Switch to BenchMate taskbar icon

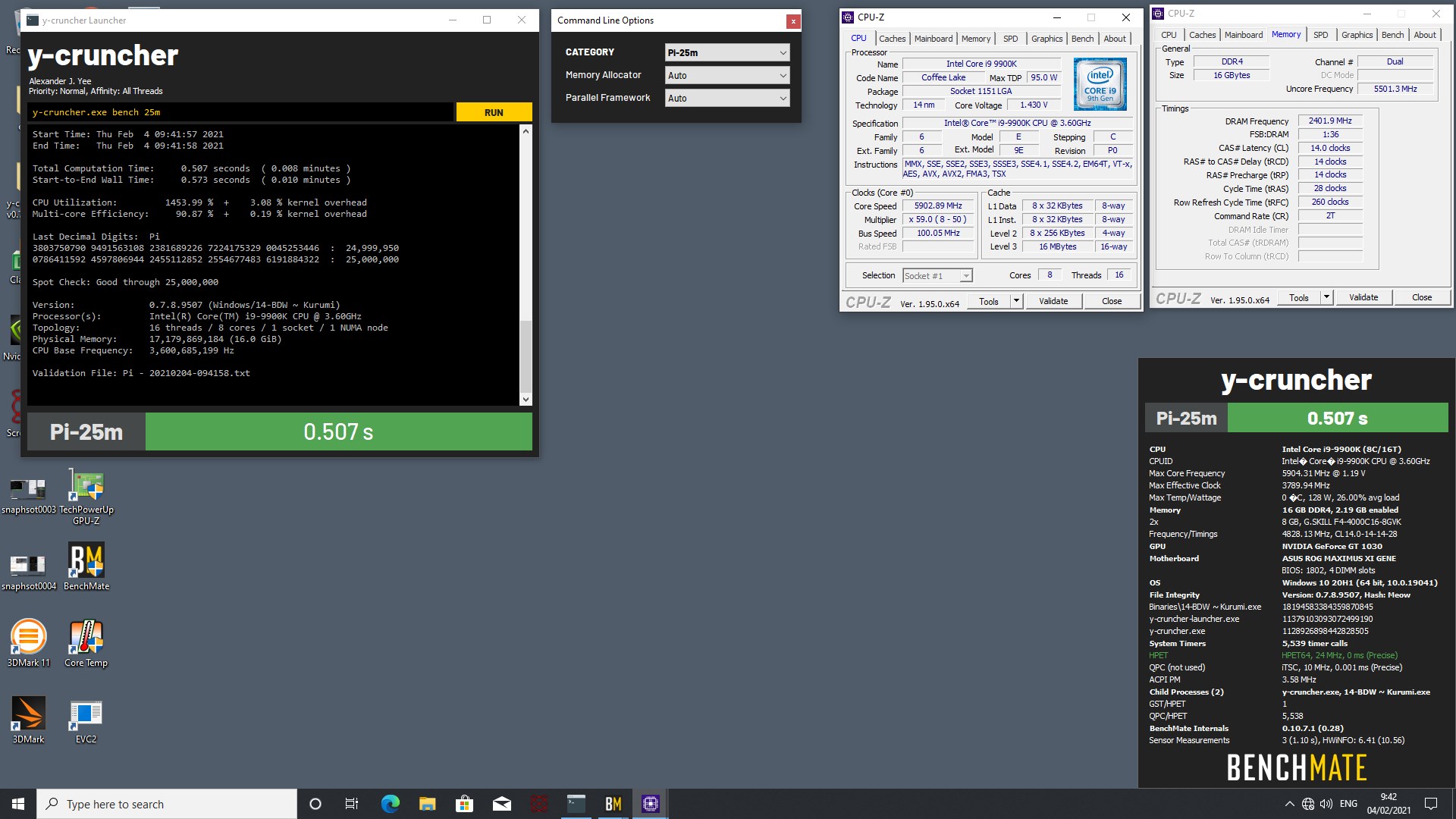(613, 804)
